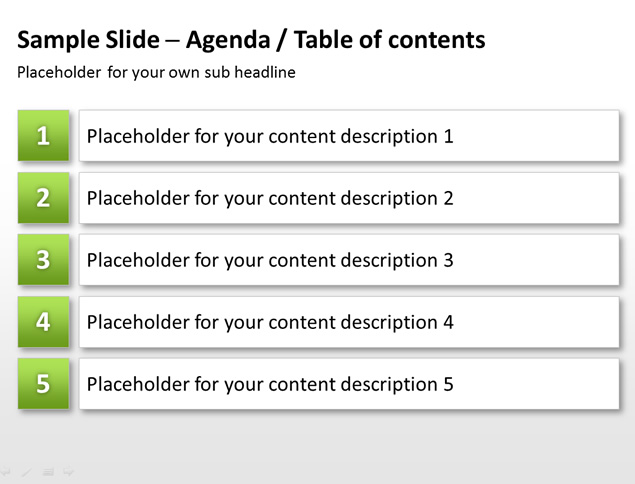Select green number 3 box
The height and width of the screenshot is (484, 635).
(x=43, y=260)
